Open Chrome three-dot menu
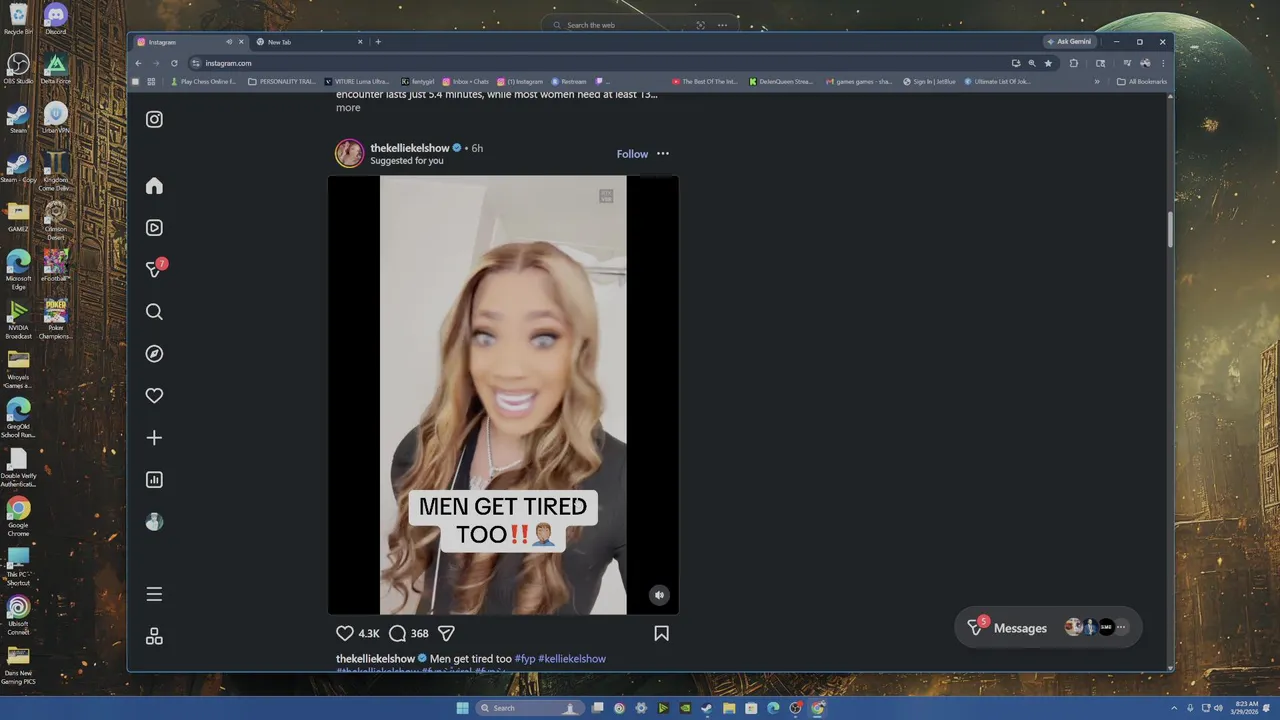The image size is (1280, 720). coord(1163,63)
